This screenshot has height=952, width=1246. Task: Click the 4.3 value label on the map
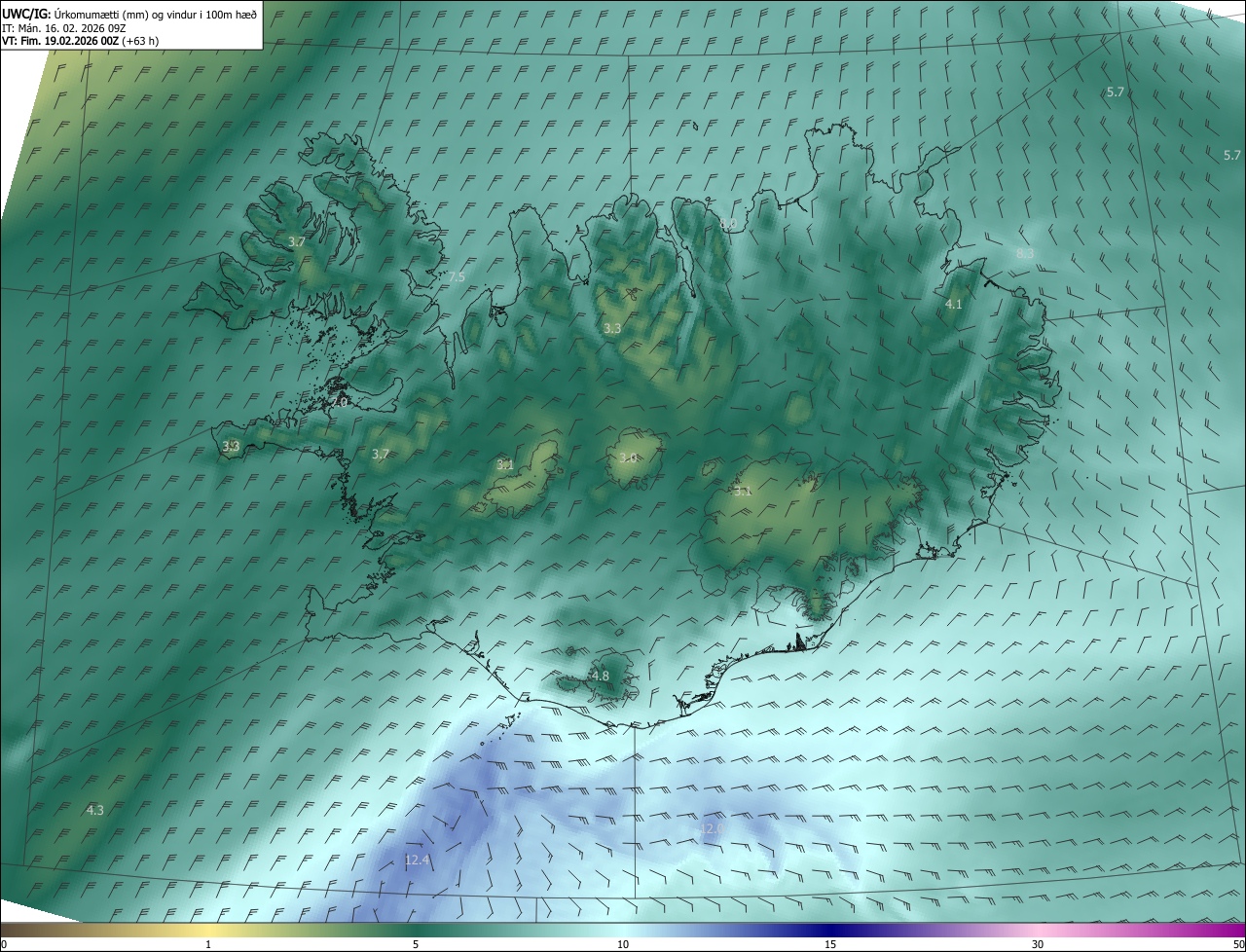94,810
